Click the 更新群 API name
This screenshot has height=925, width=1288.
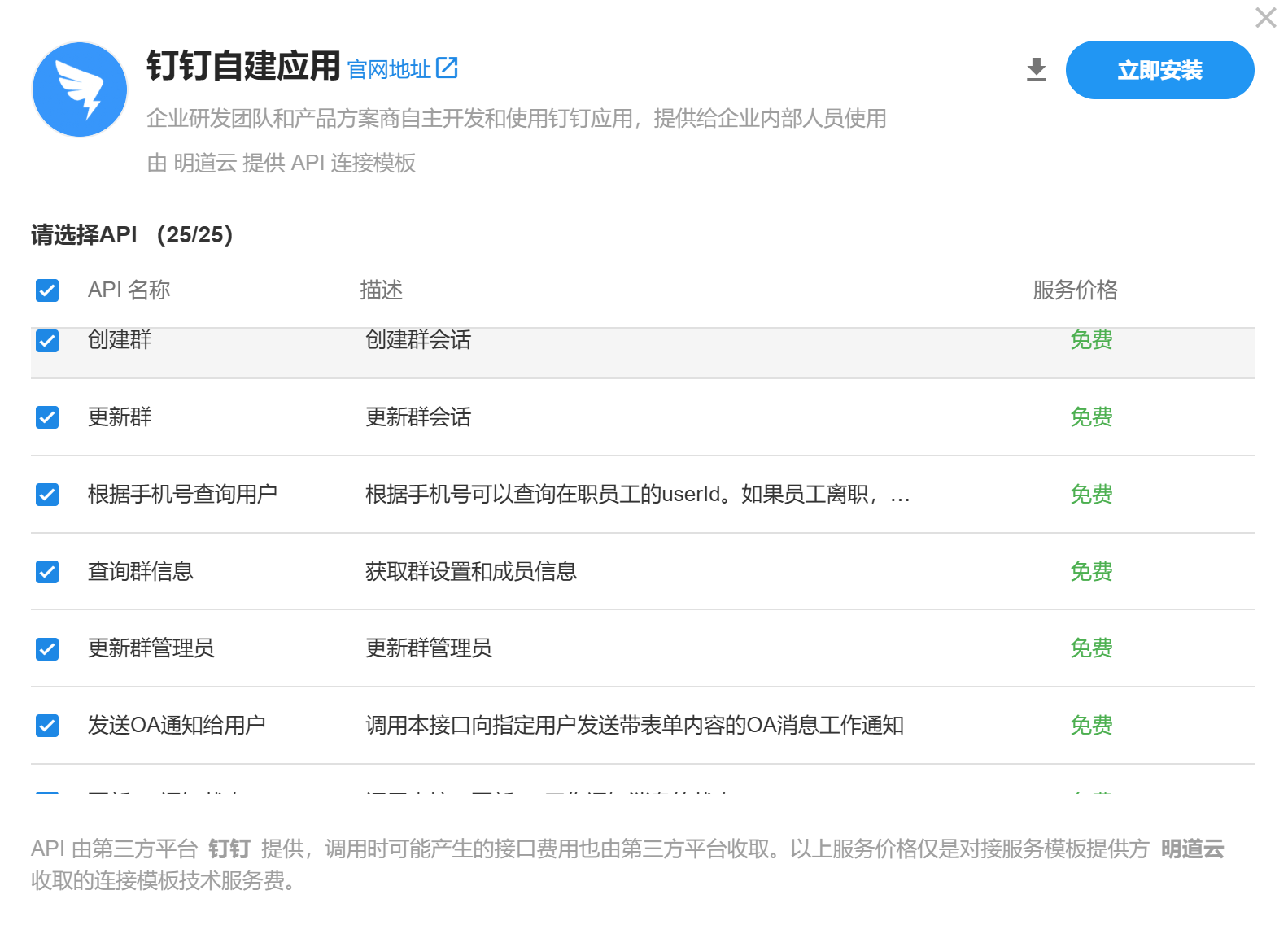point(120,417)
